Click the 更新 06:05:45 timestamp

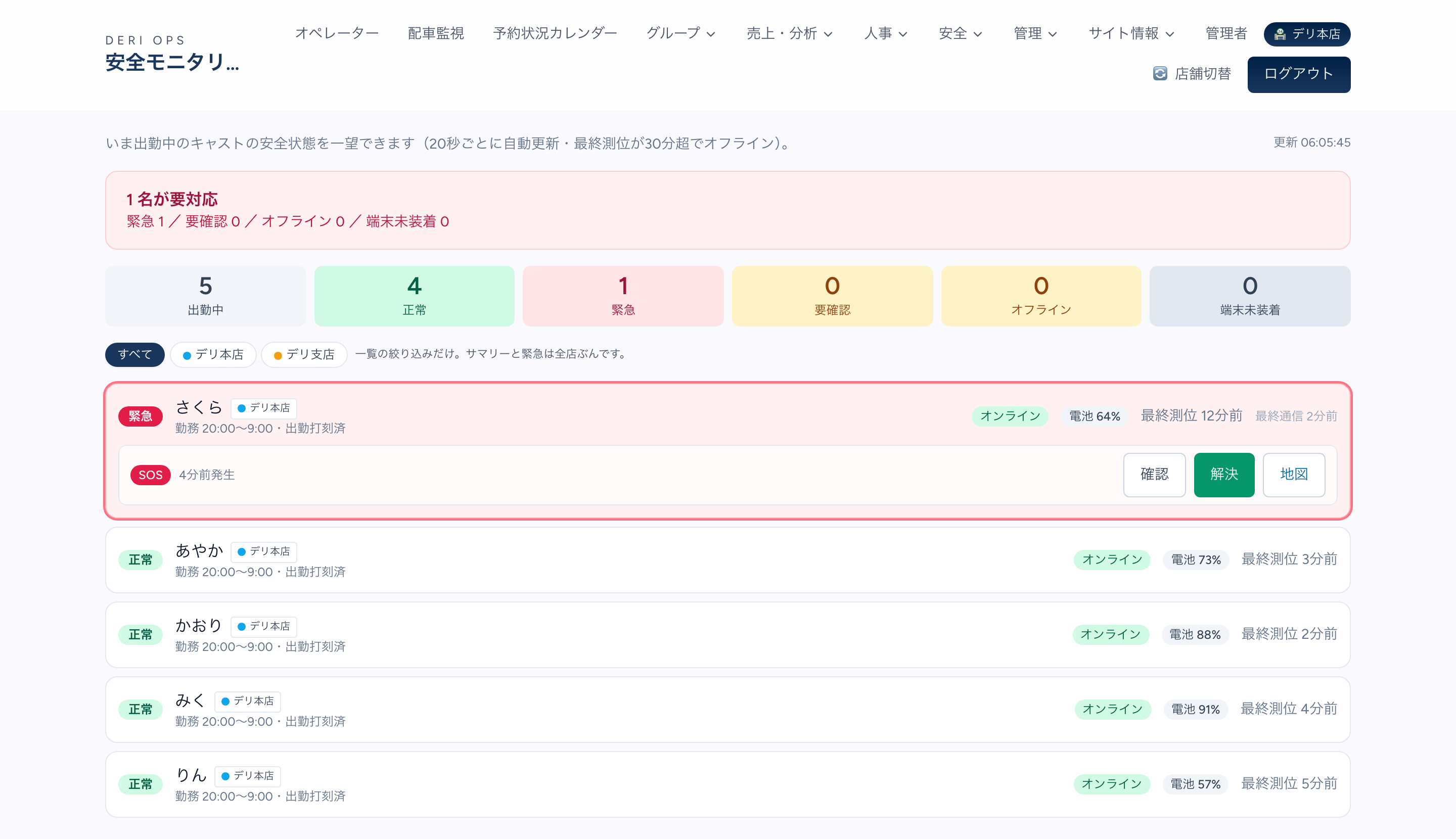(x=1311, y=143)
